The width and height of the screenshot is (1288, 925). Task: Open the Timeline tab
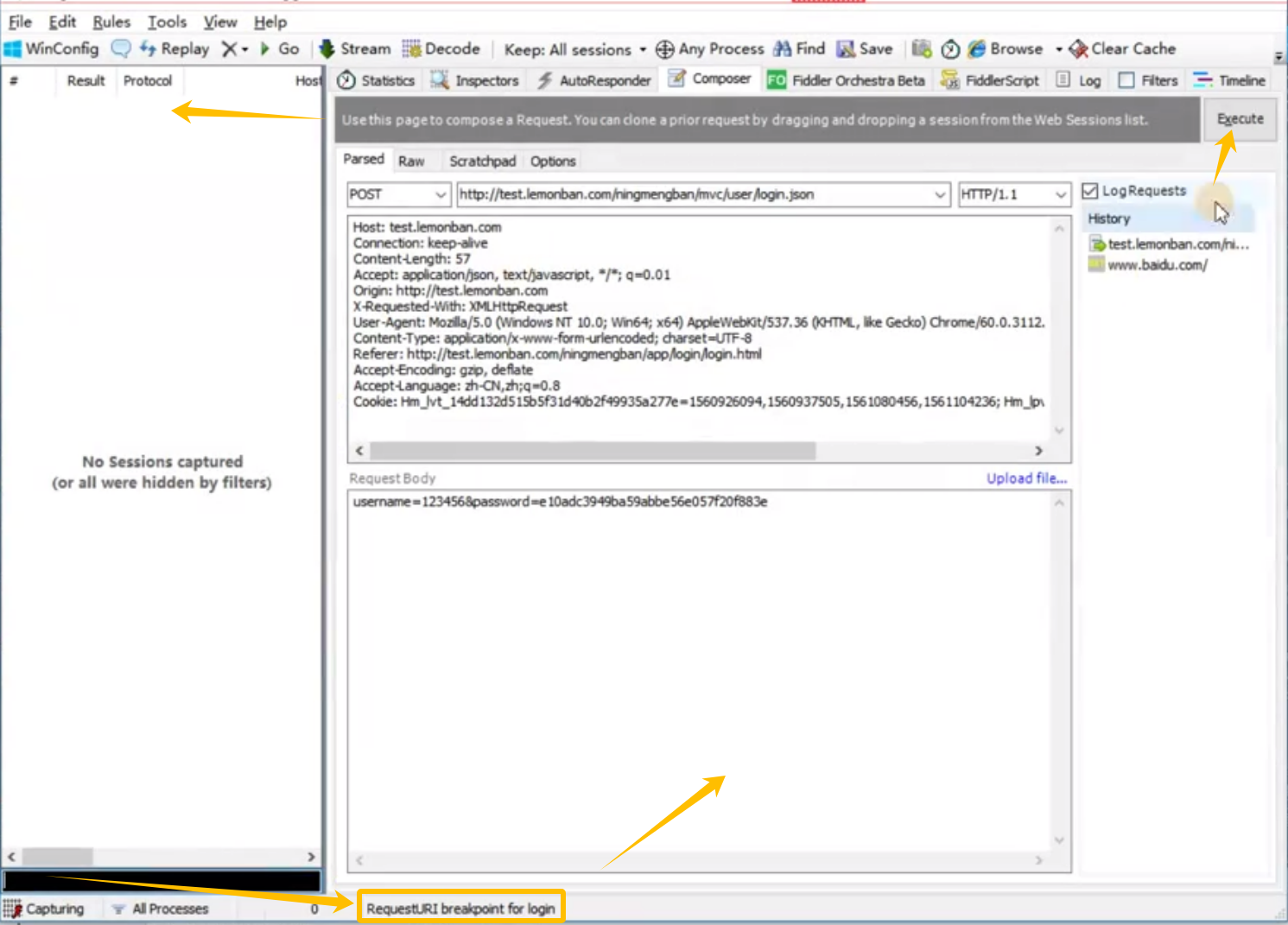point(1229,80)
